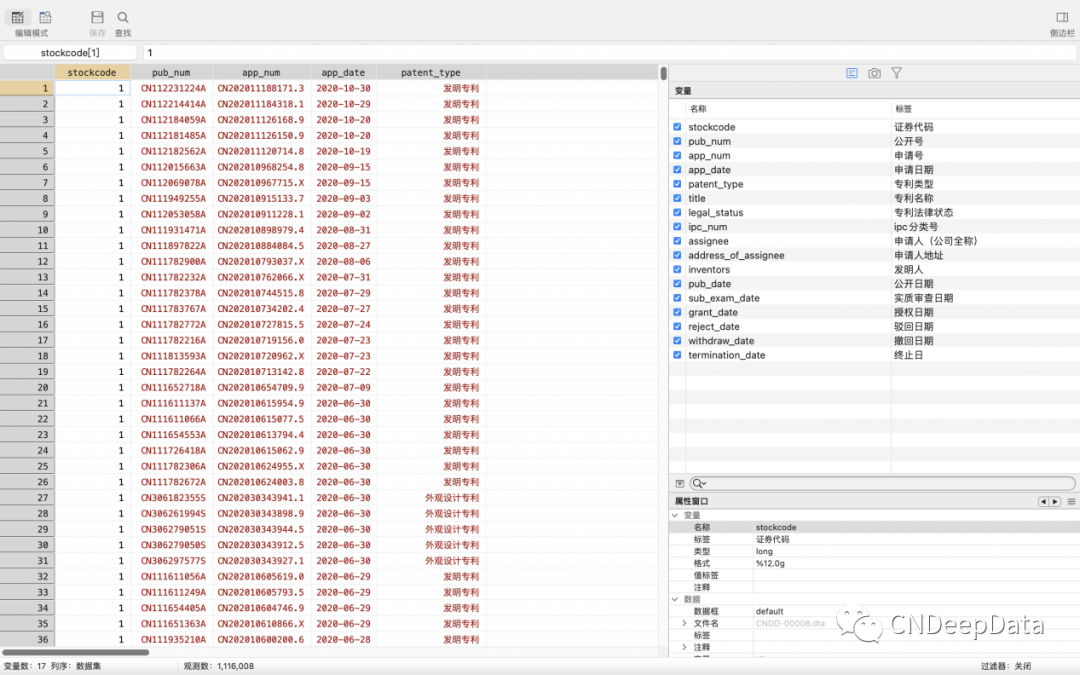1080x675 pixels.
Task: Select the app_date column header
Action: coord(343,72)
